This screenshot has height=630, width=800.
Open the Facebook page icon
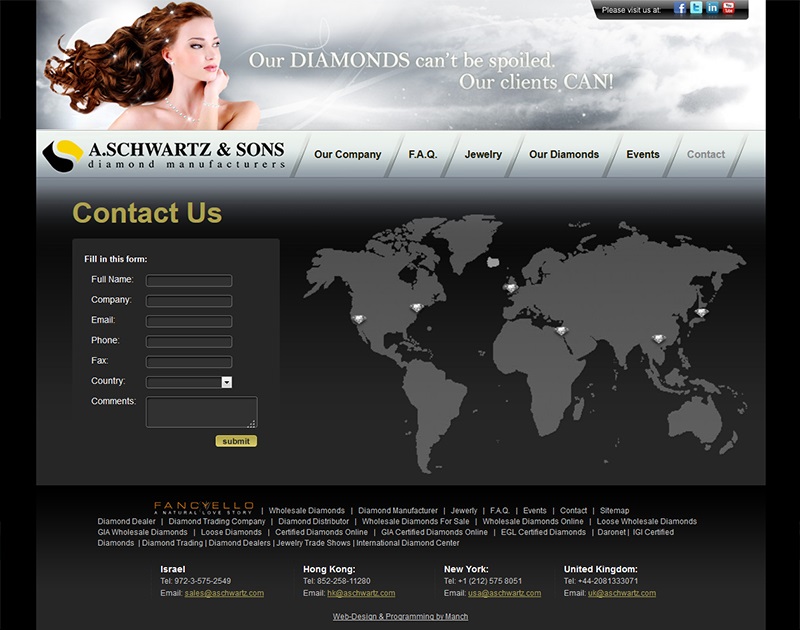[x=681, y=9]
